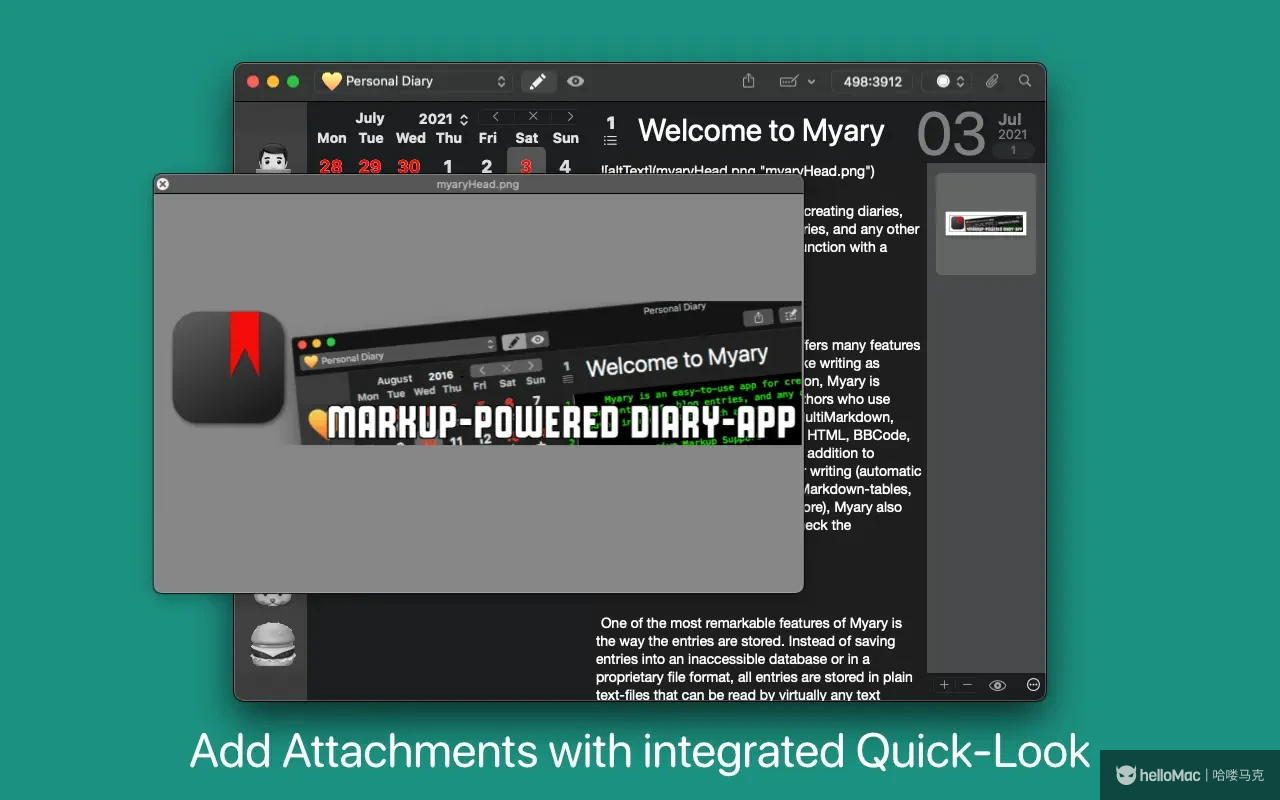
Task: Click the markup format pen-on-box icon
Action: [x=789, y=81]
